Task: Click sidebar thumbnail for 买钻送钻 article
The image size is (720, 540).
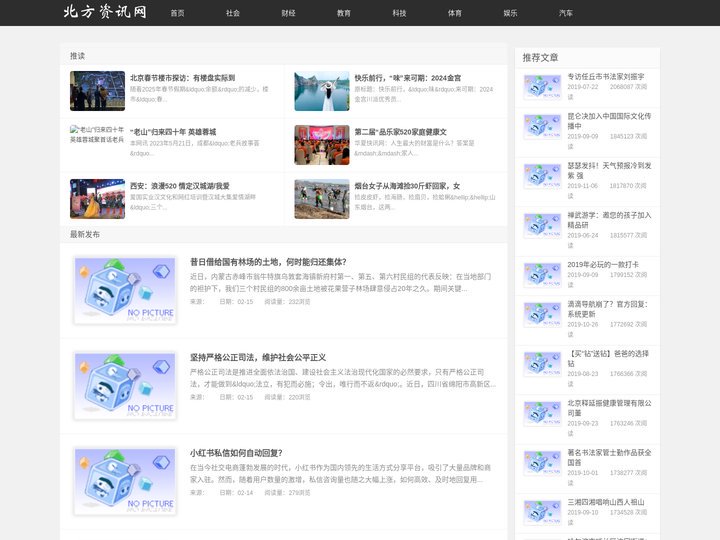Action: click(542, 364)
